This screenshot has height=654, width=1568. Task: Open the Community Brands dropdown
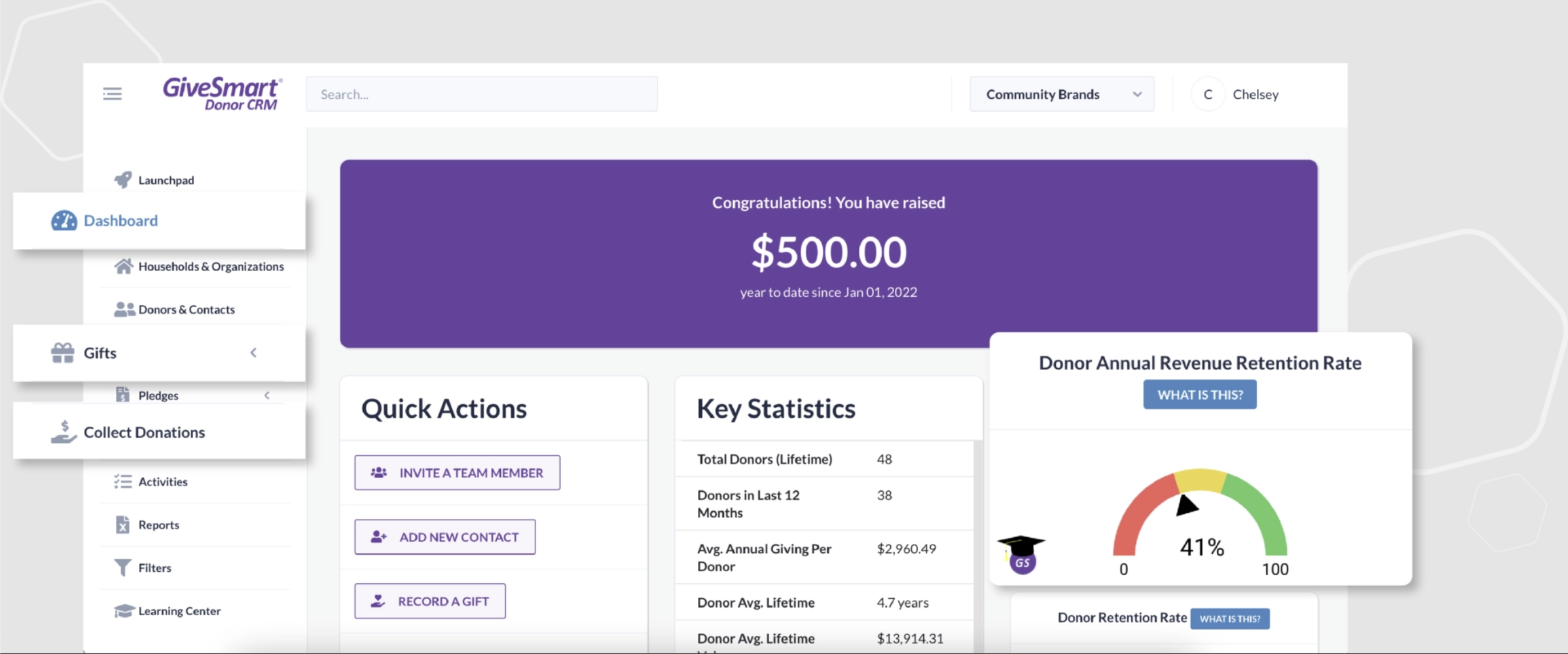pos(1062,94)
